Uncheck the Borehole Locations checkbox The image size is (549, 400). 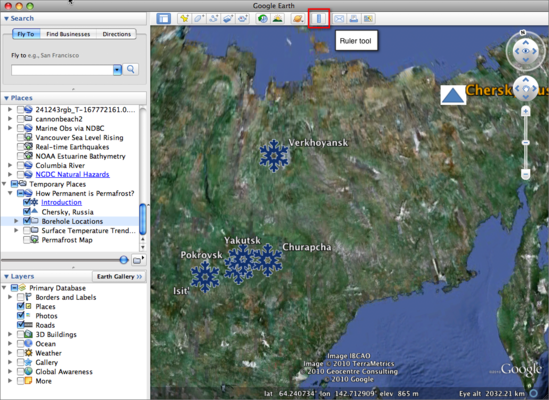click(x=27, y=221)
